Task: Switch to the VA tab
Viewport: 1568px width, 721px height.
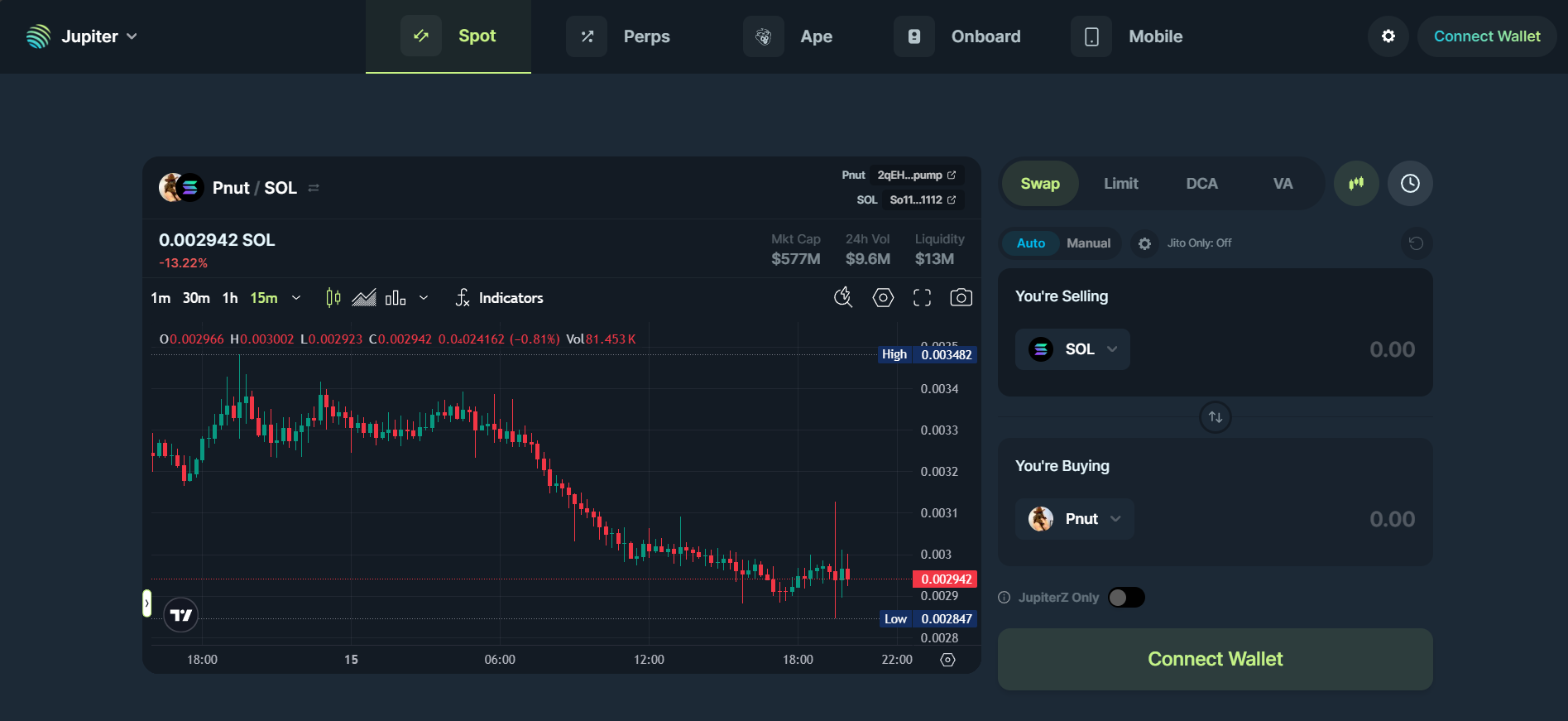Action: coord(1283,184)
